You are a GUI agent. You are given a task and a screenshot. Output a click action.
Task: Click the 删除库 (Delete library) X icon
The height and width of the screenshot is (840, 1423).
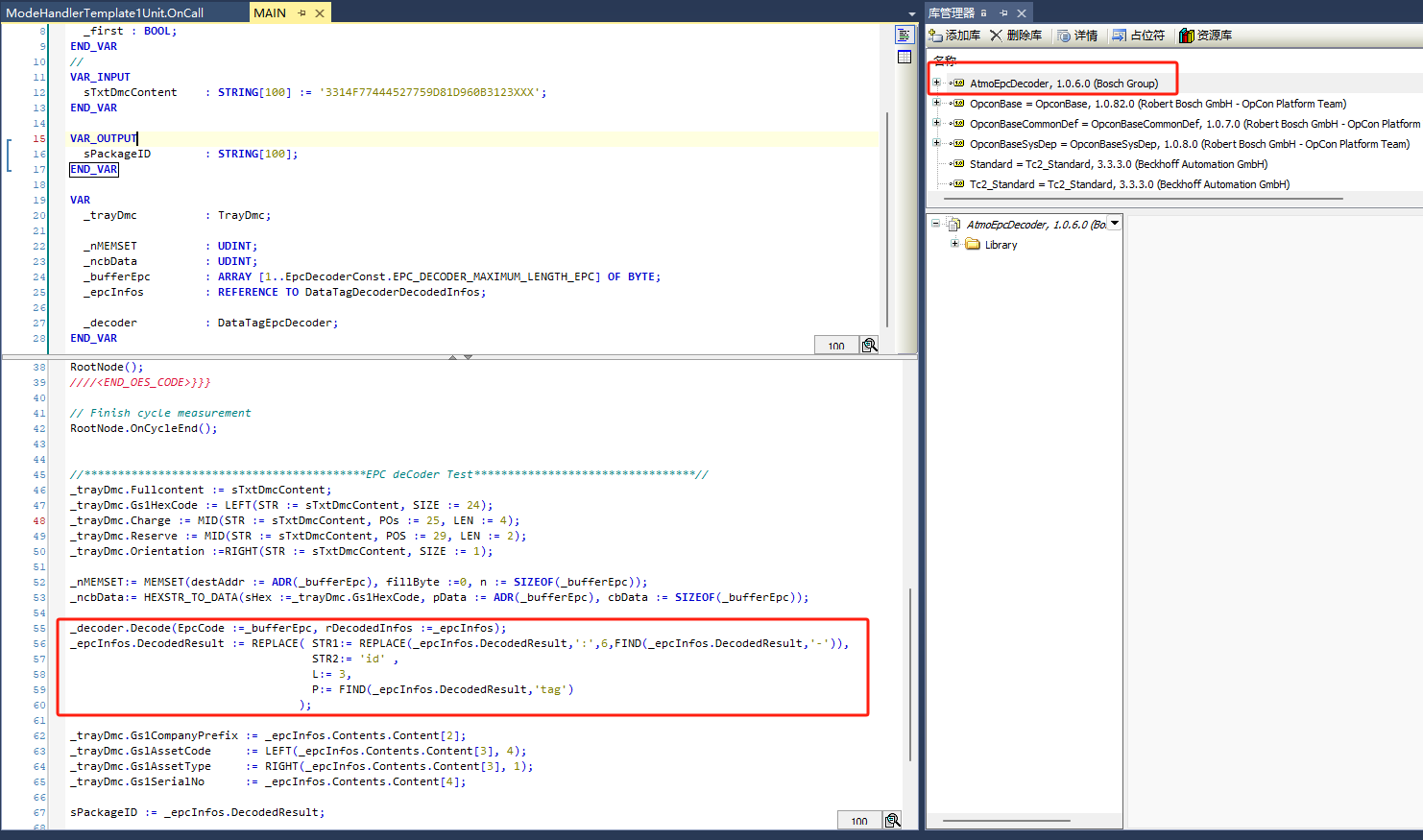(996, 36)
